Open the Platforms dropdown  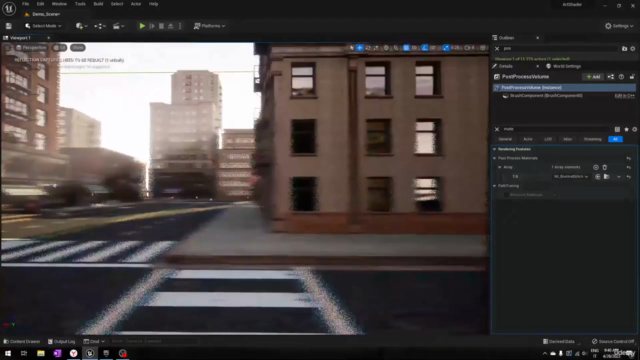click(x=209, y=26)
